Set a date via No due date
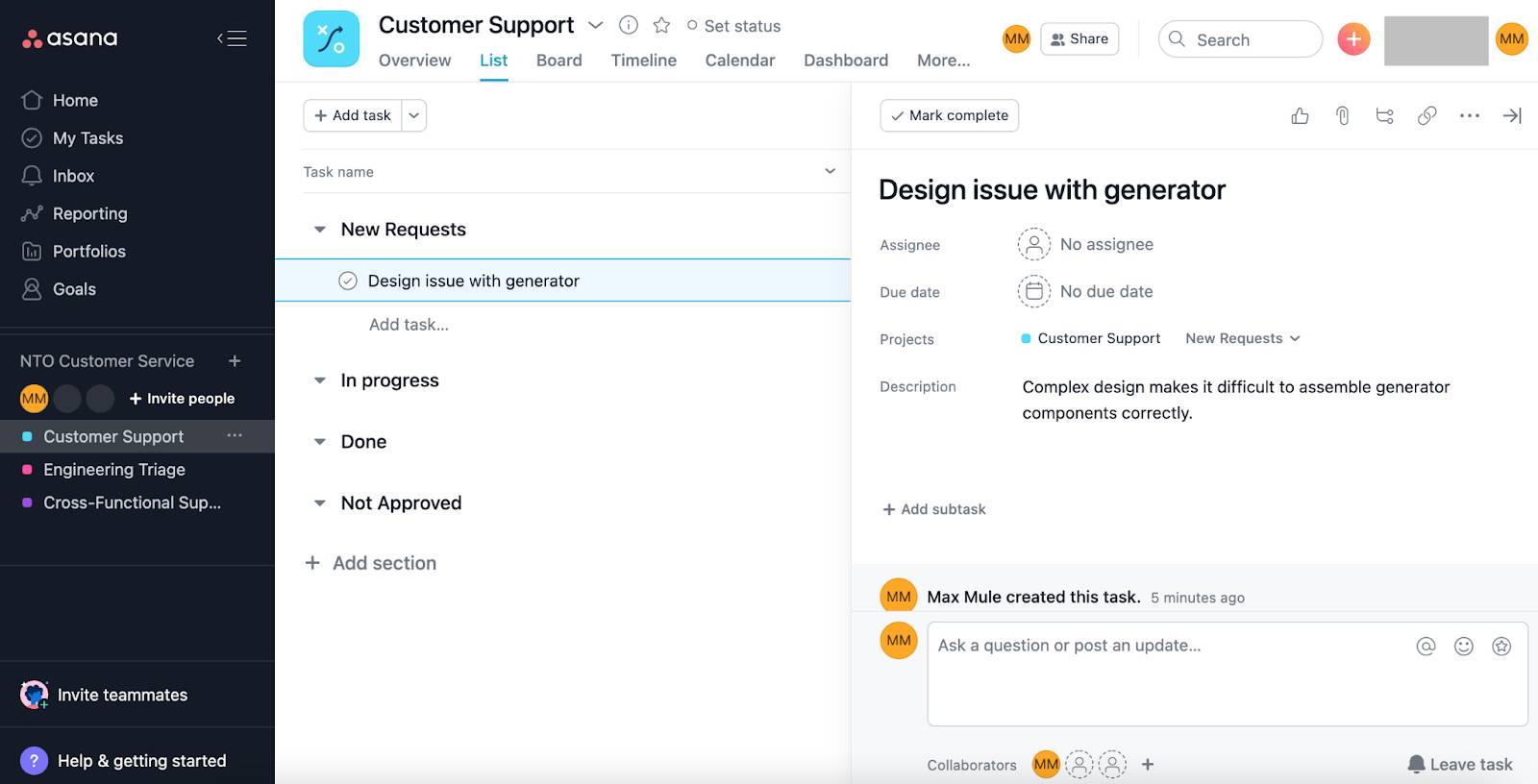 [x=1085, y=291]
